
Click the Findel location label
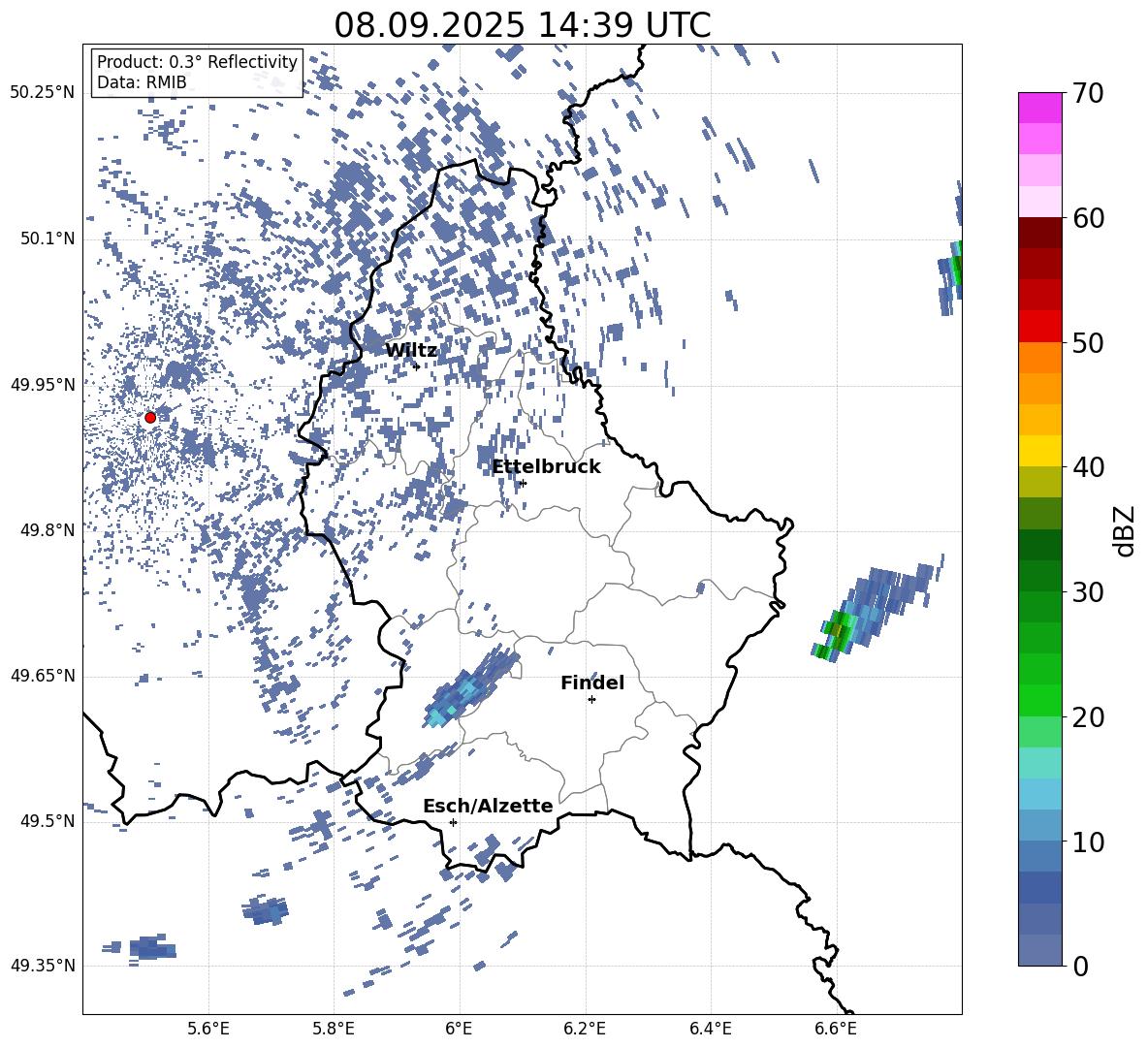592,683
